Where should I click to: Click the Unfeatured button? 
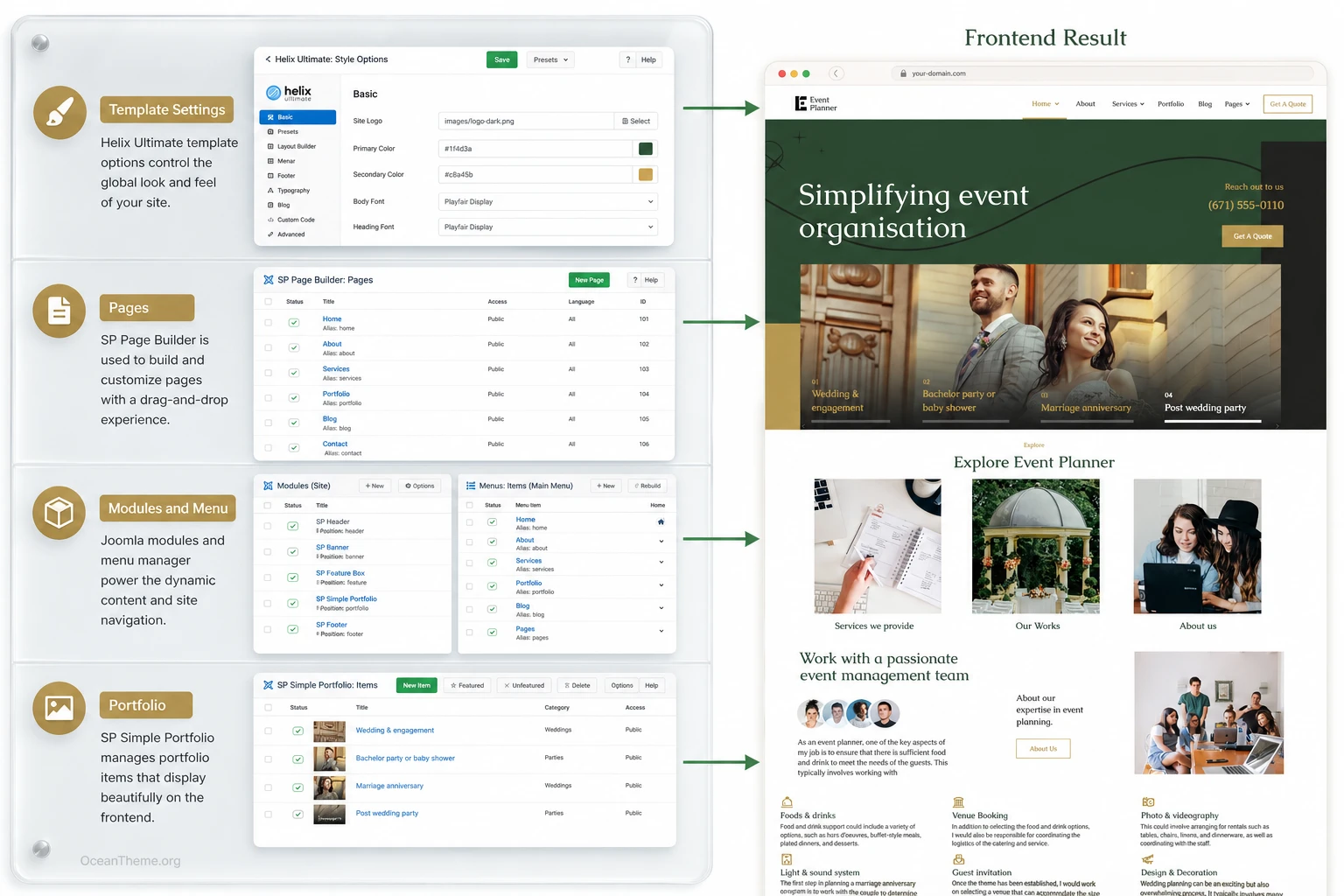coord(524,685)
